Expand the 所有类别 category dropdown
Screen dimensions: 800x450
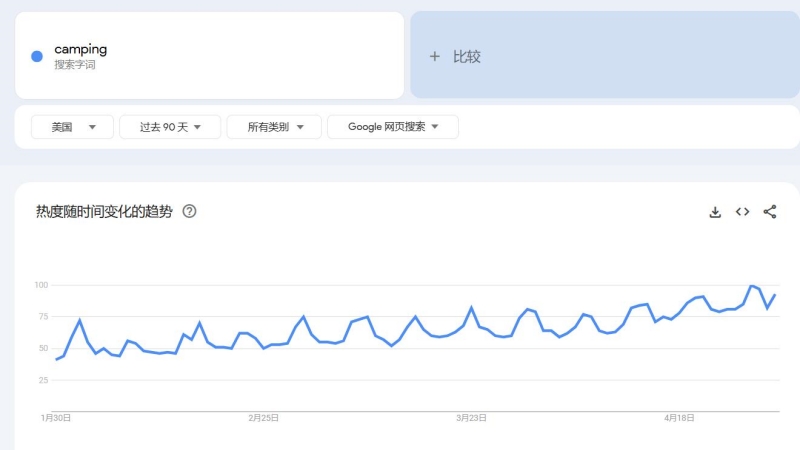(274, 127)
